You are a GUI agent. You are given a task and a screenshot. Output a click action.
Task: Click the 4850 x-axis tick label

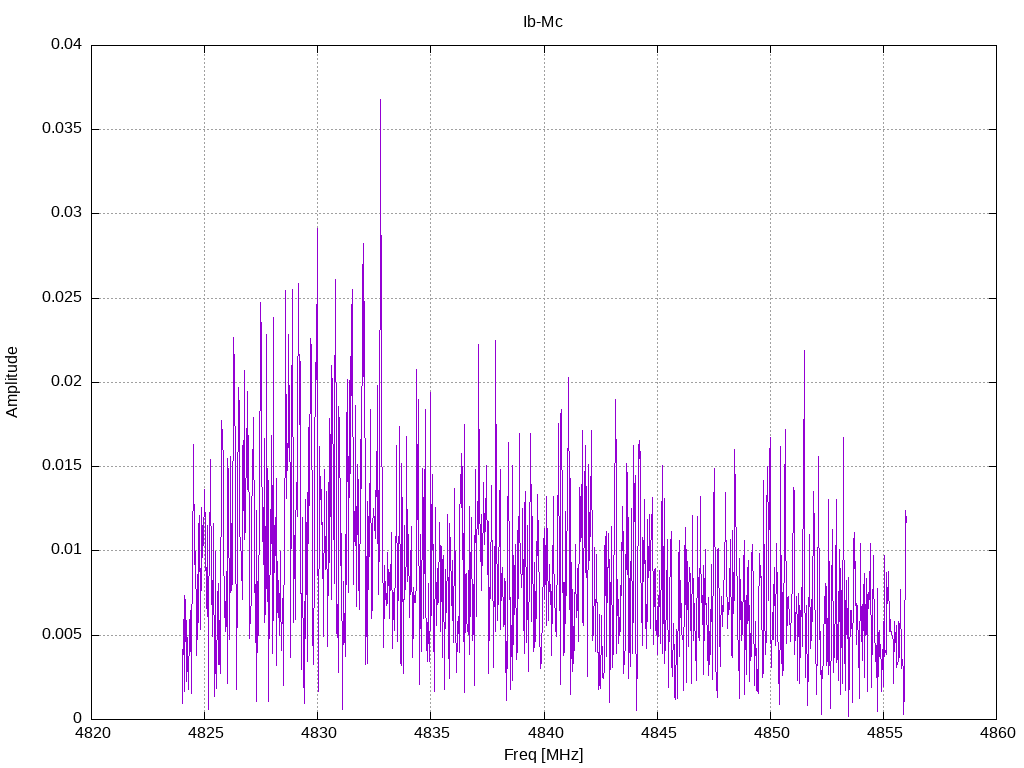(771, 733)
